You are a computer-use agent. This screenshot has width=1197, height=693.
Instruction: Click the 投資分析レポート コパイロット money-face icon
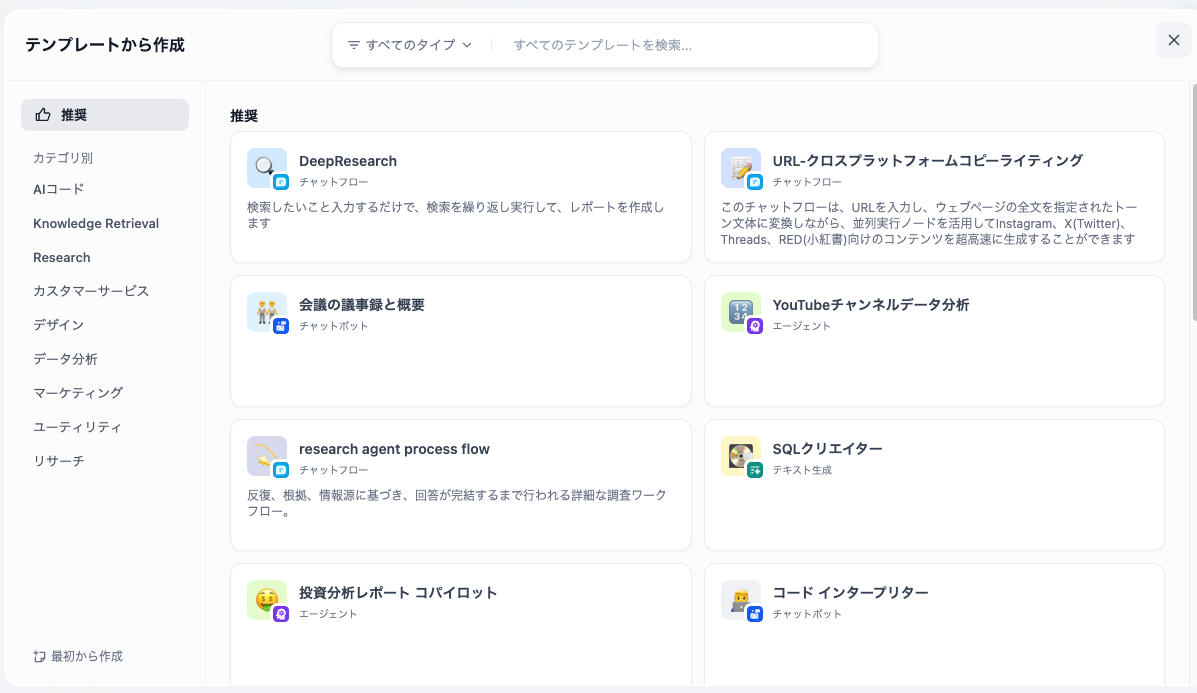click(266, 600)
